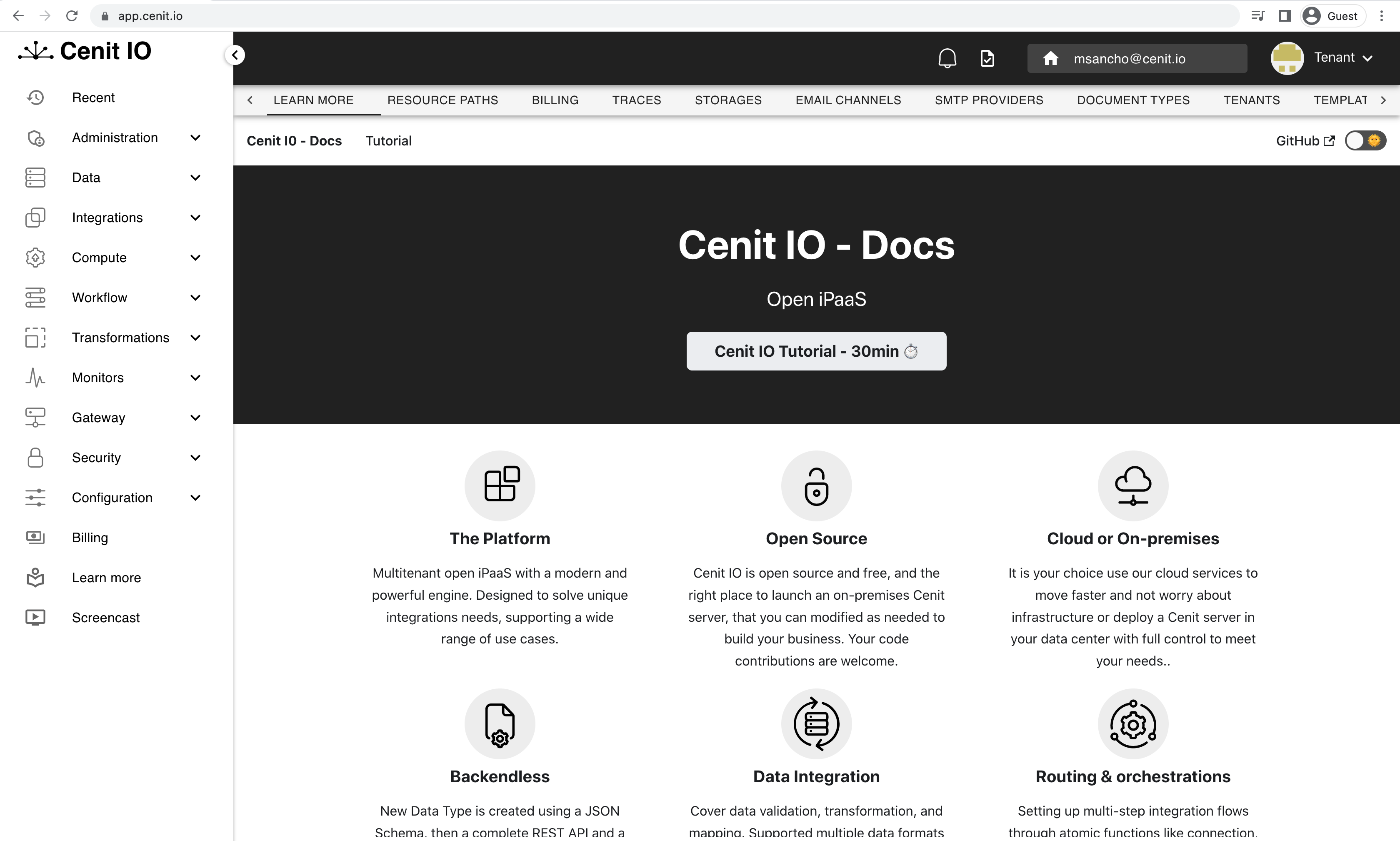1400x841 pixels.
Task: Reload the page in the browser
Action: coord(72,16)
